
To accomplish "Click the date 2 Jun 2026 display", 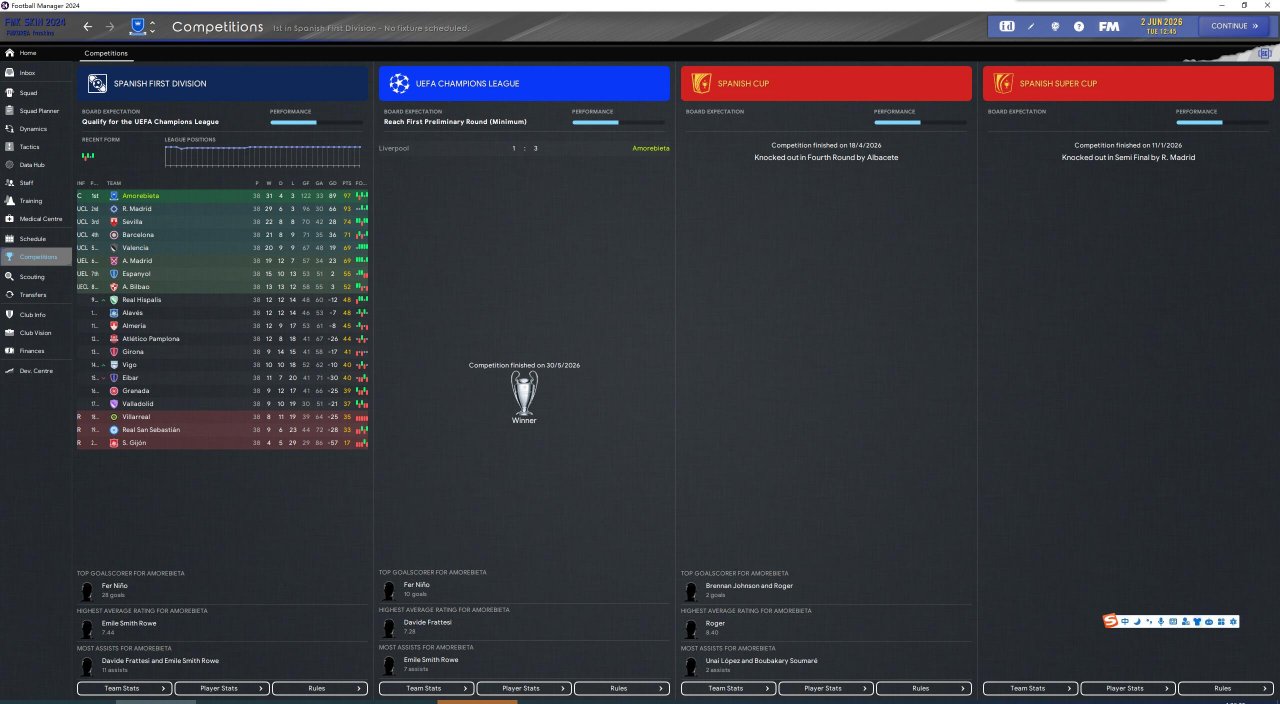I will tap(1164, 26).
